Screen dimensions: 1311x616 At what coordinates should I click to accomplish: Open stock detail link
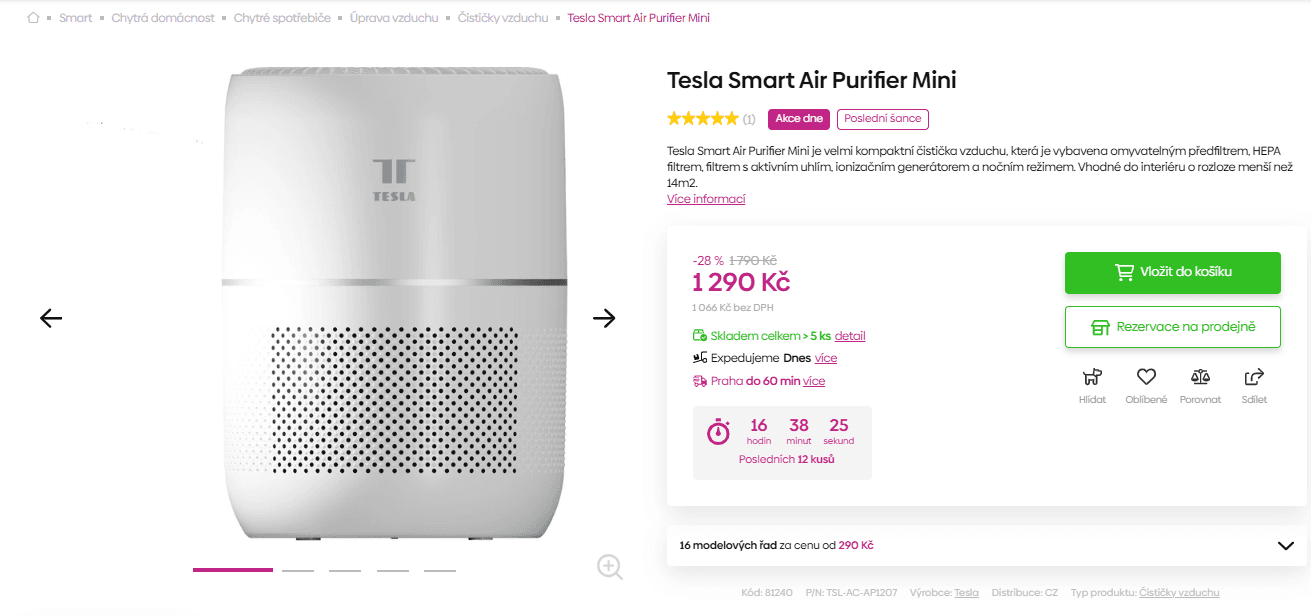point(850,336)
